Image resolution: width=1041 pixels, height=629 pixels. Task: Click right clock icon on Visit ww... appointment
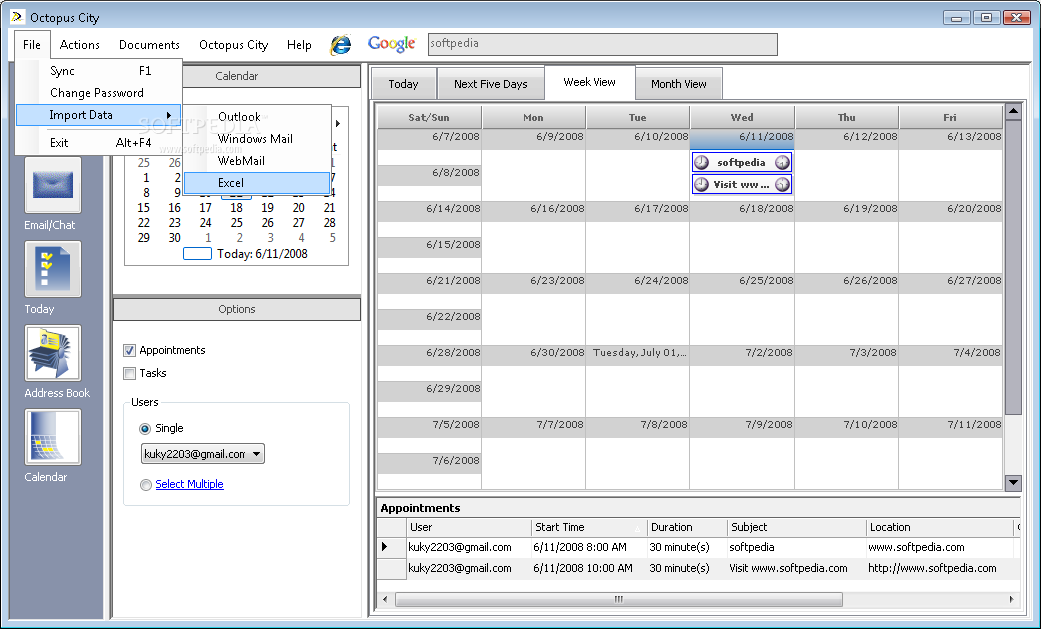click(x=783, y=184)
